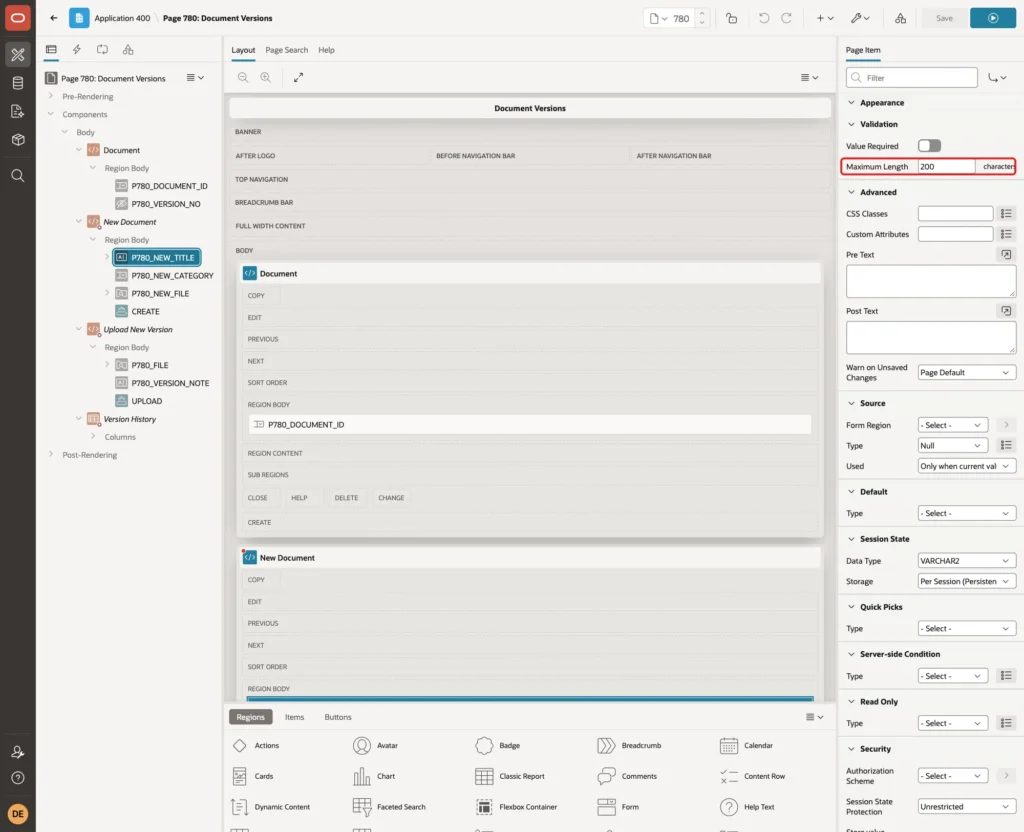Screen dimensions: 1024x832
Task: Select P780_NEW_CATEGORY in the tree
Action: 172,276
